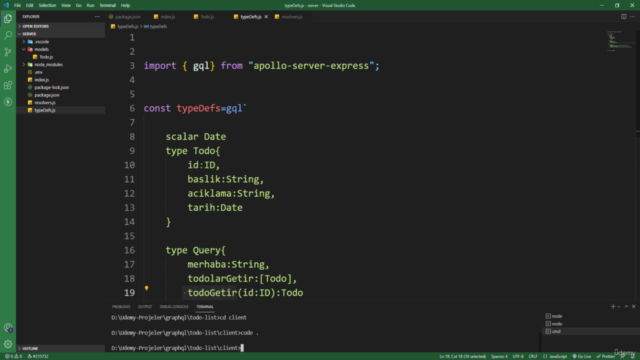
Task: Open editor more actions ellipsis
Action: 632,17
